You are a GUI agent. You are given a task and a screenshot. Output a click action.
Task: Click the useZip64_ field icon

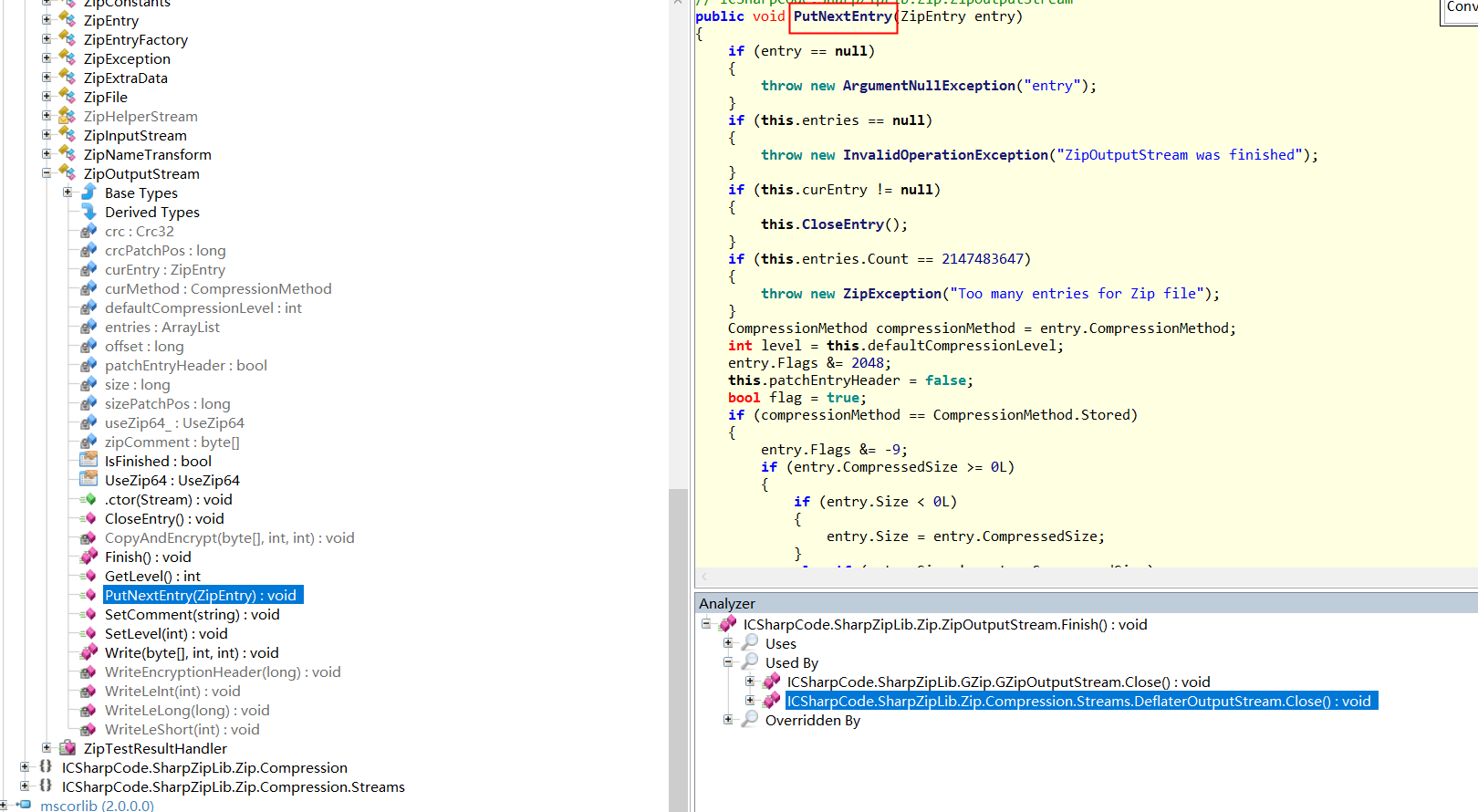88,422
